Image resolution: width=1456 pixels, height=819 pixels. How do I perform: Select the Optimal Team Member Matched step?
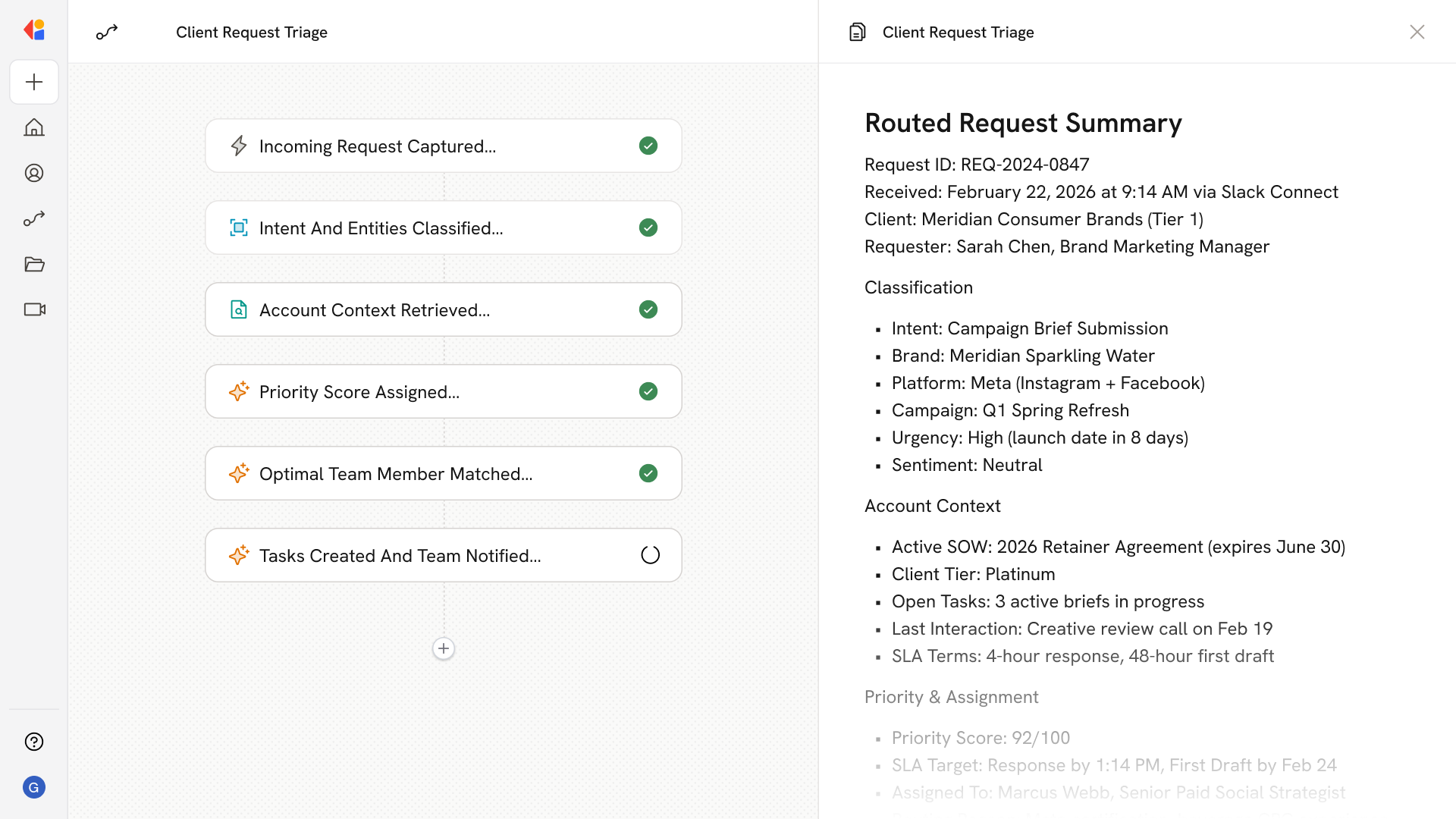point(443,473)
